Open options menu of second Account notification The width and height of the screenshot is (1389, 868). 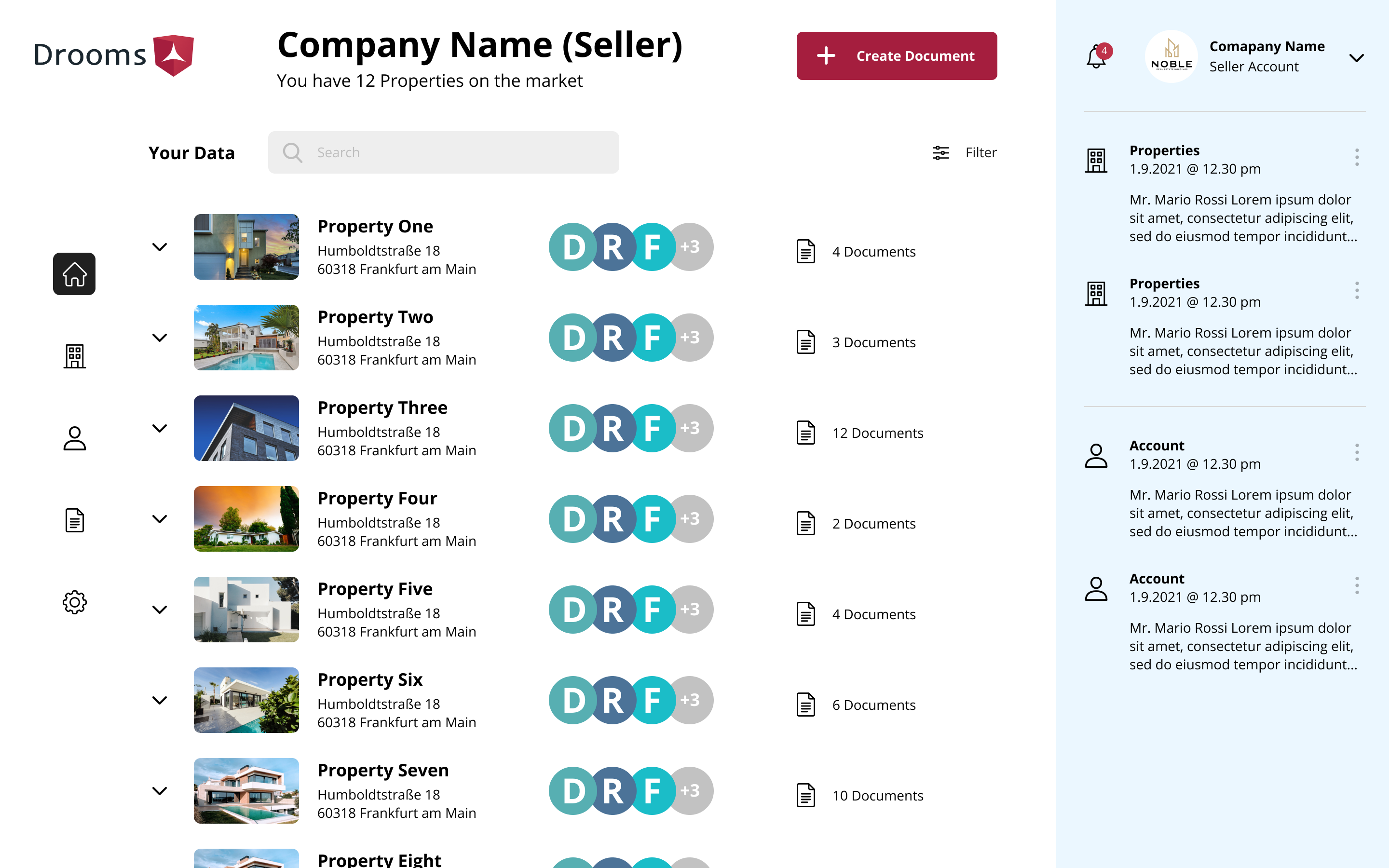[1357, 585]
